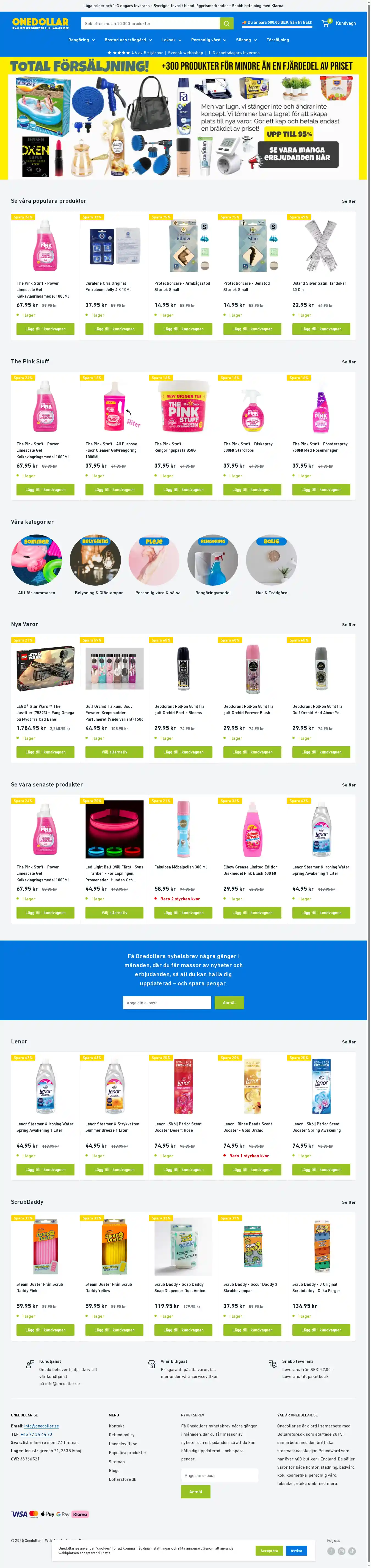
Task: Click the green search magnifier icon
Action: (x=226, y=23)
